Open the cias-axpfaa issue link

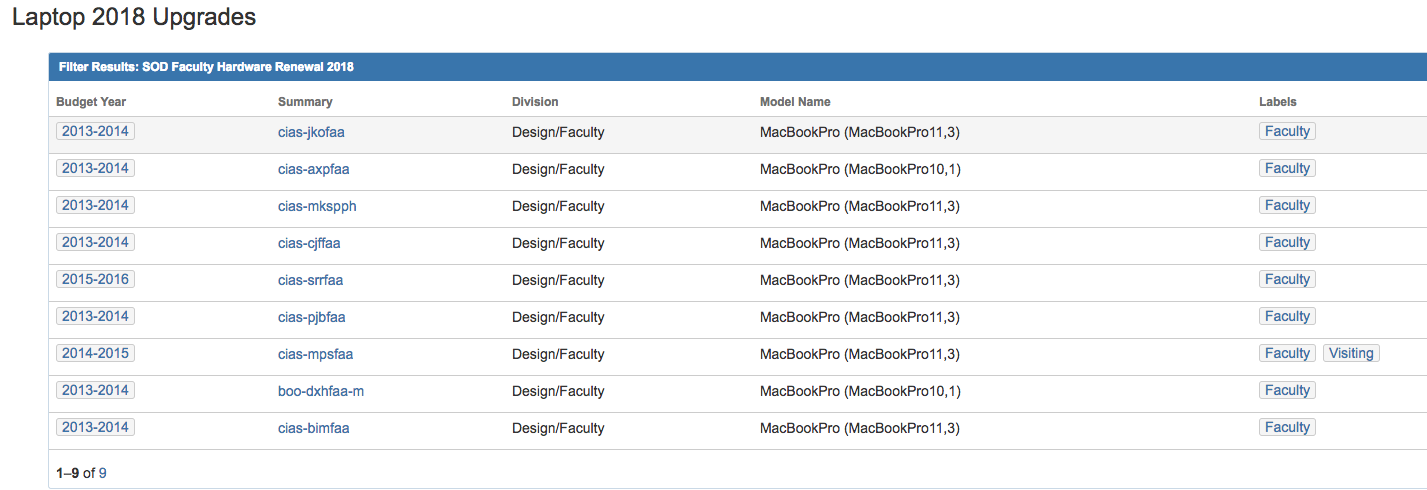pyautogui.click(x=313, y=169)
